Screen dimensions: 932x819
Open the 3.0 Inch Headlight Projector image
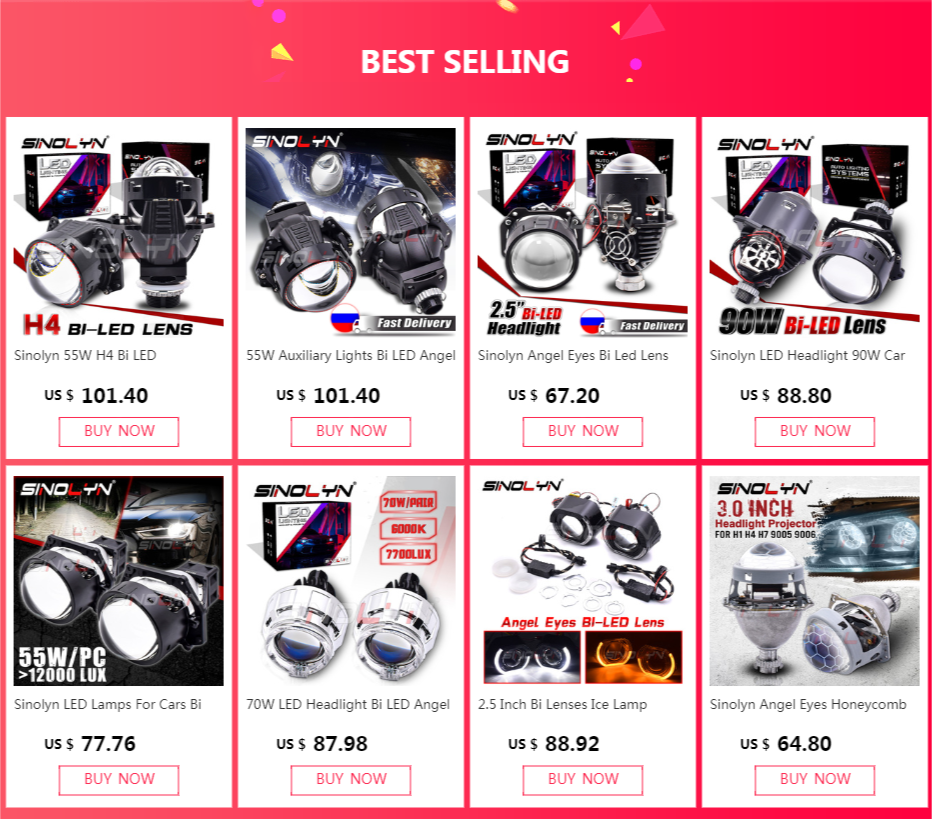[x=814, y=581]
